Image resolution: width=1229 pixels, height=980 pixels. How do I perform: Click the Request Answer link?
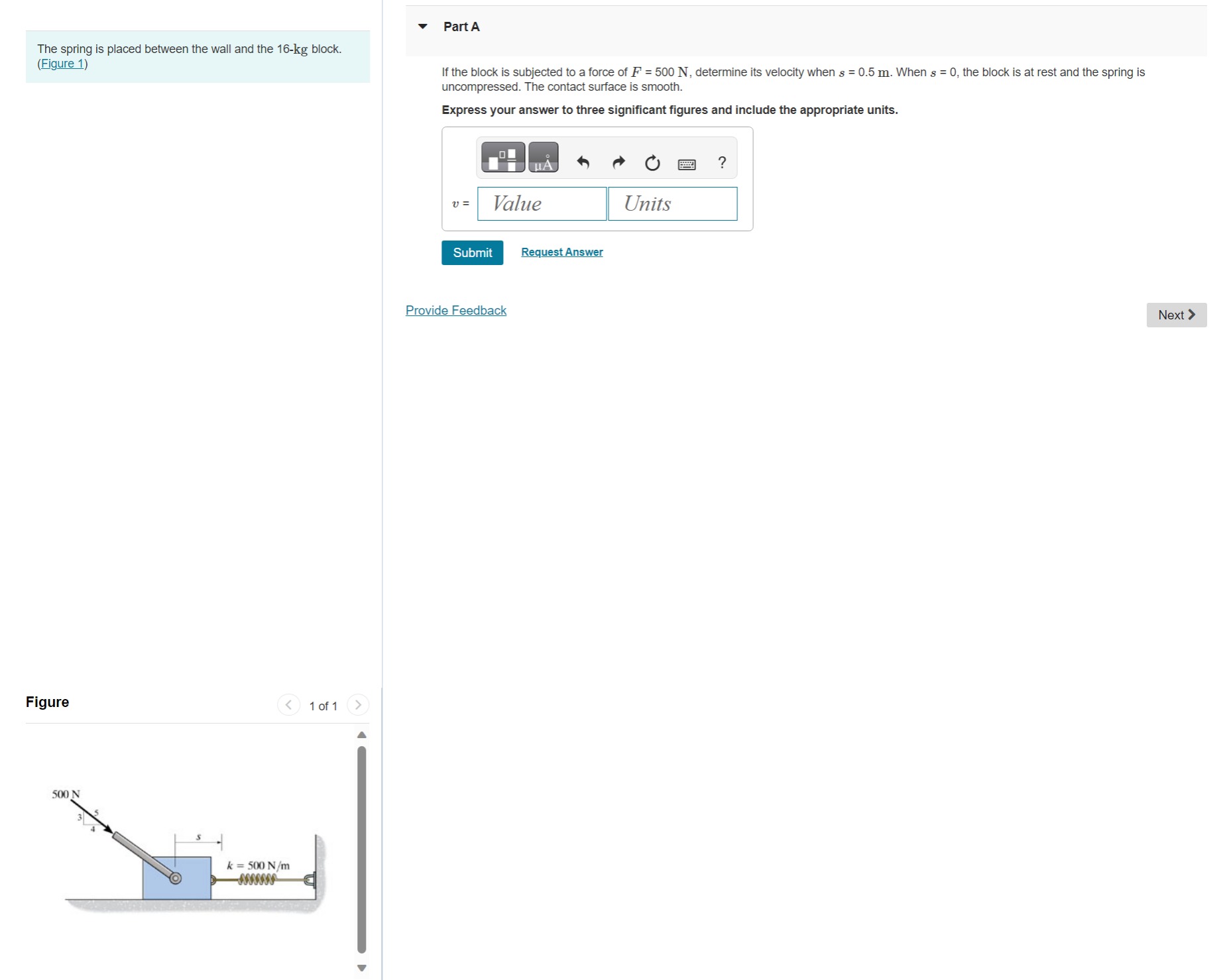[561, 252]
